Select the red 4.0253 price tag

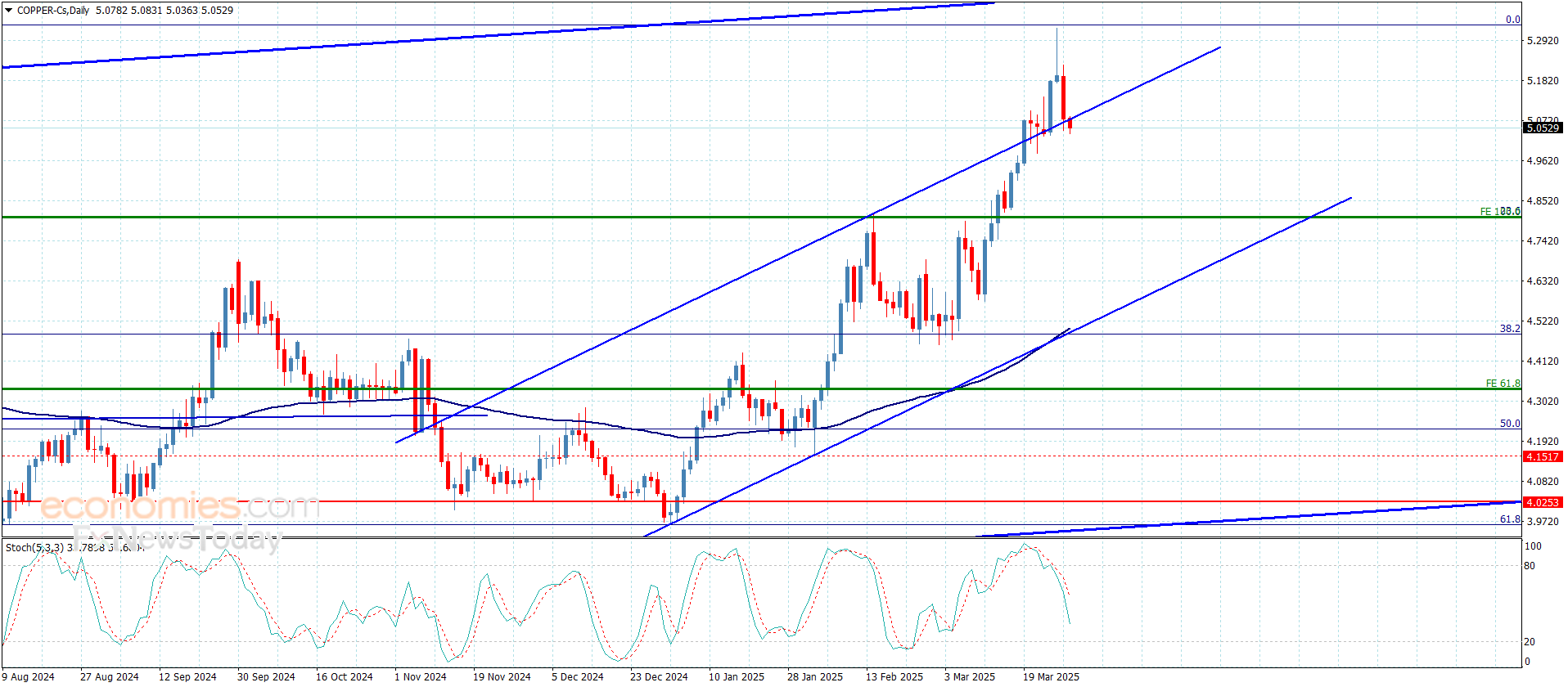(1543, 503)
